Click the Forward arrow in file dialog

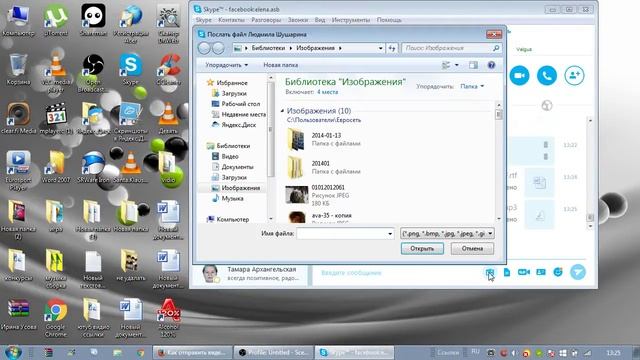[218, 48]
